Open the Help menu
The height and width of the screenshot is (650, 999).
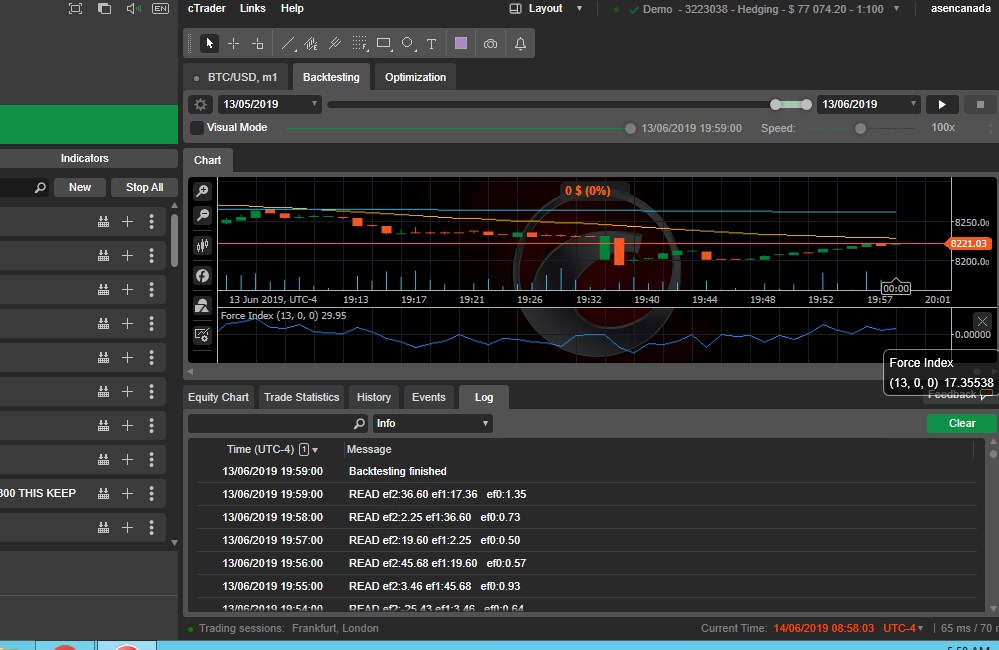[x=292, y=8]
